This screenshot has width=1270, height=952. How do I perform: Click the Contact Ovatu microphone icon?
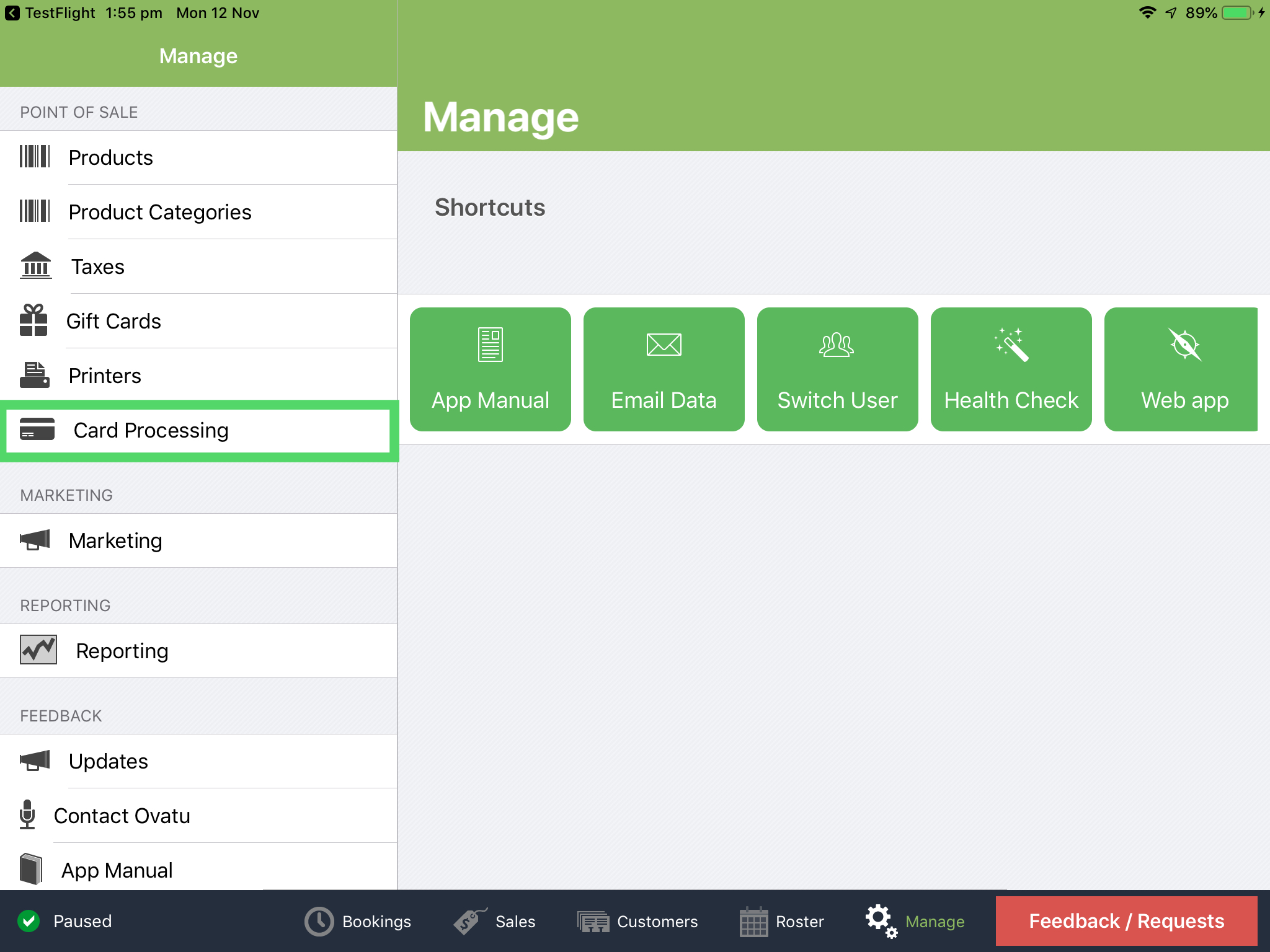pyautogui.click(x=27, y=816)
